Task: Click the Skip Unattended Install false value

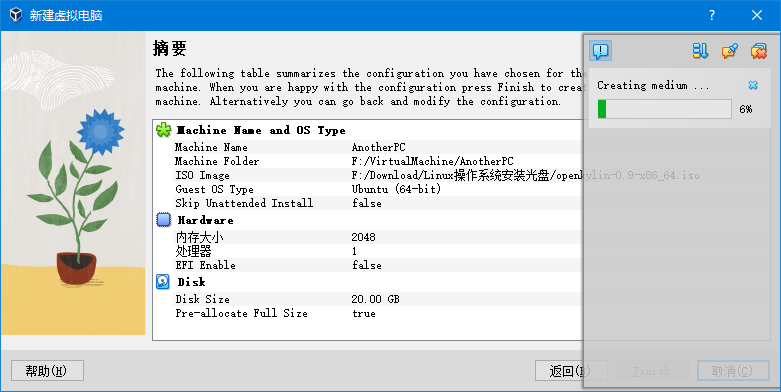Action: coord(367,203)
